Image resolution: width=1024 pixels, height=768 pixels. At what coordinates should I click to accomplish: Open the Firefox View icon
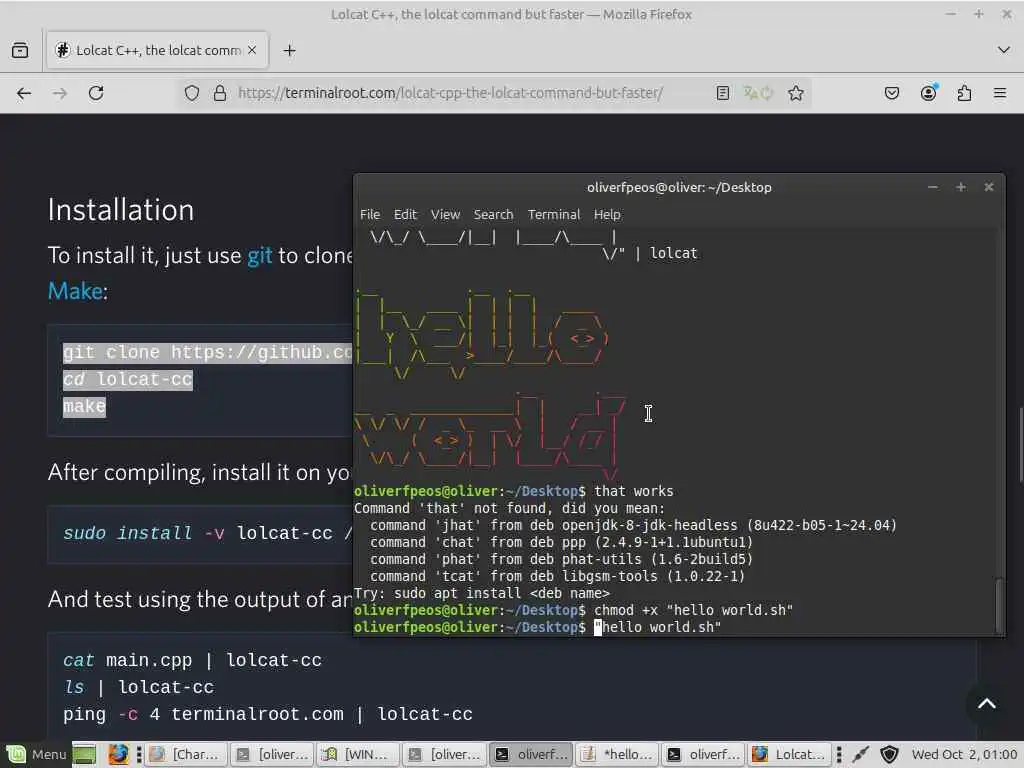[20, 50]
